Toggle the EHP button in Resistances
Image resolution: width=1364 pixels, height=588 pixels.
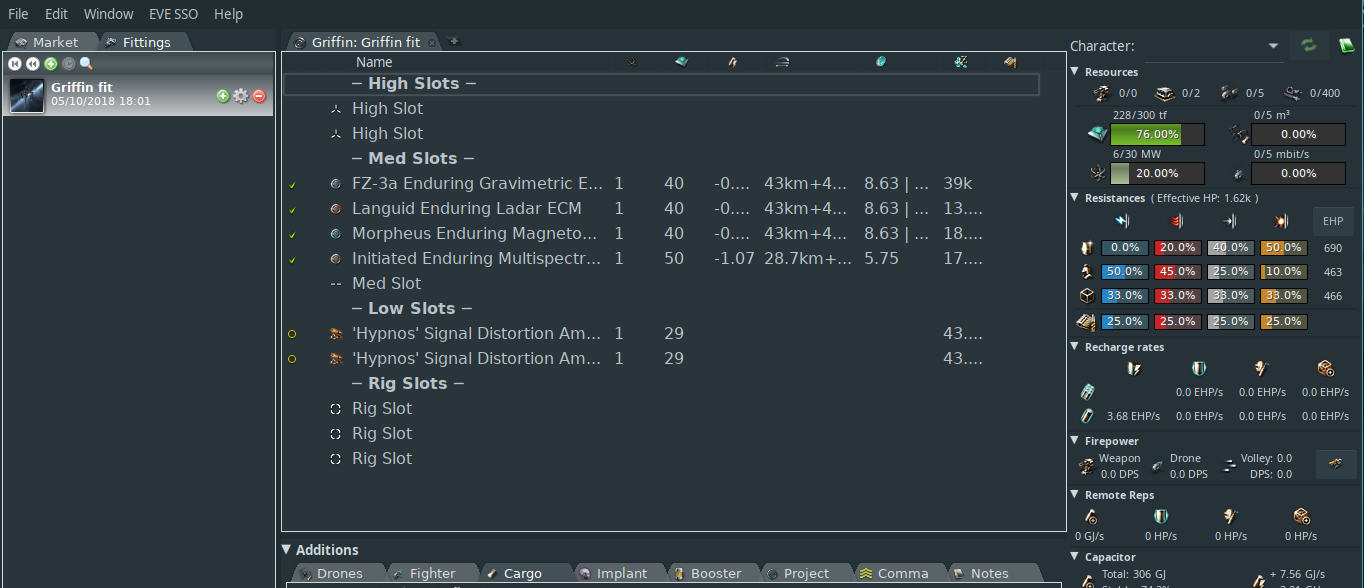(1333, 221)
